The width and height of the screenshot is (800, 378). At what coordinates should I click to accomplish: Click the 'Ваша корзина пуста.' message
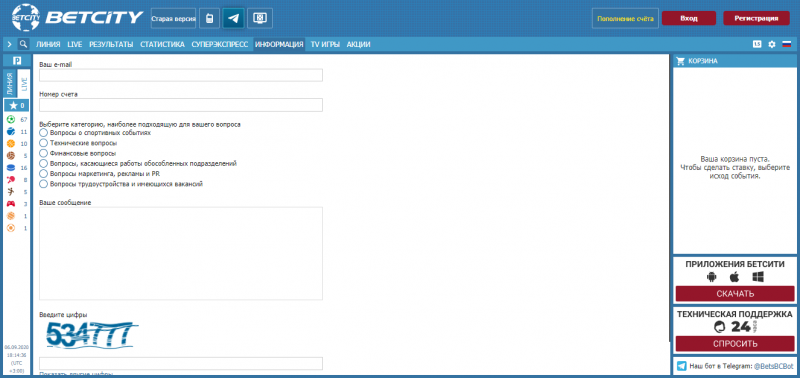tap(735, 159)
